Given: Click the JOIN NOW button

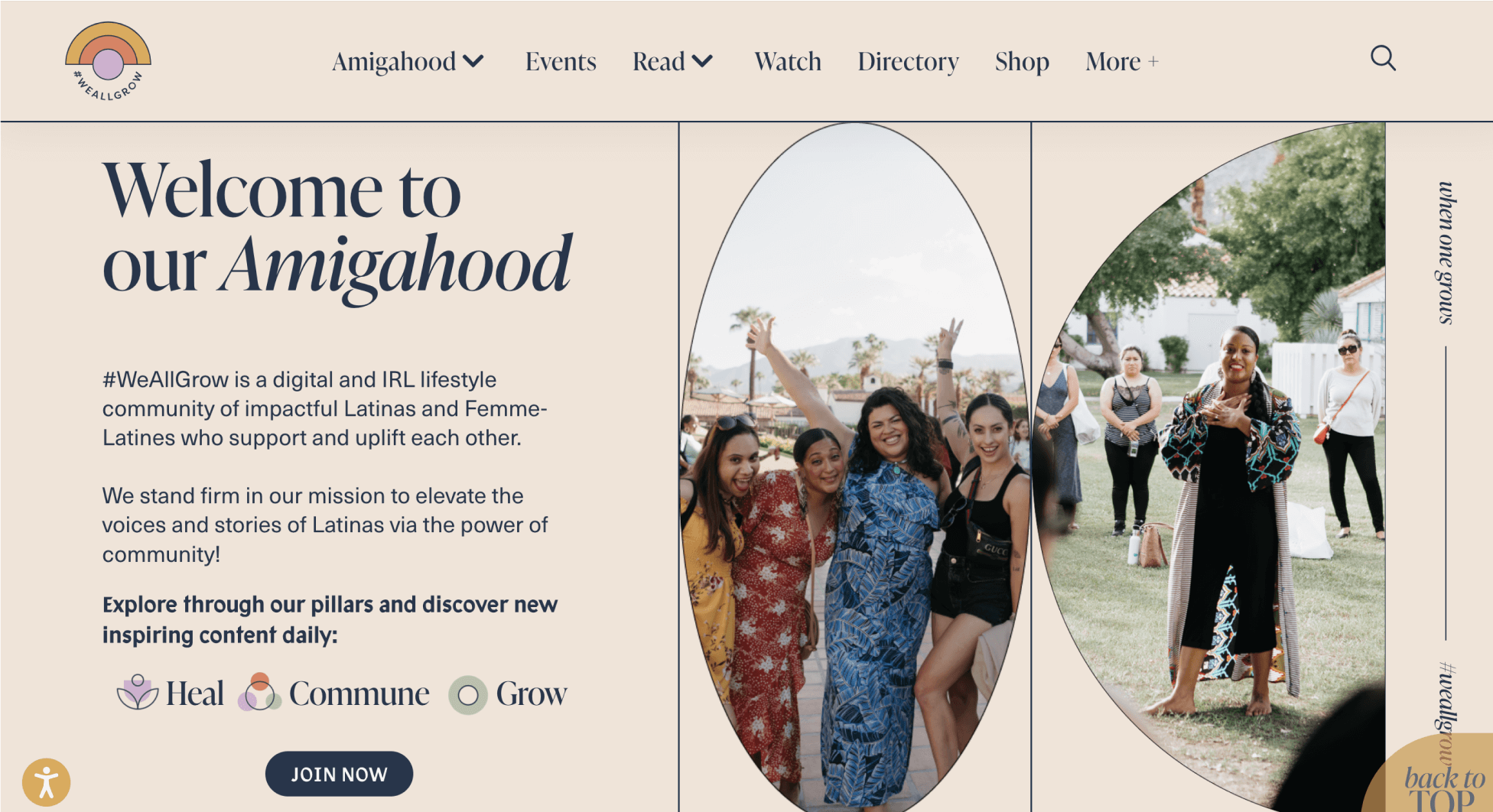Looking at the screenshot, I should pos(339,774).
